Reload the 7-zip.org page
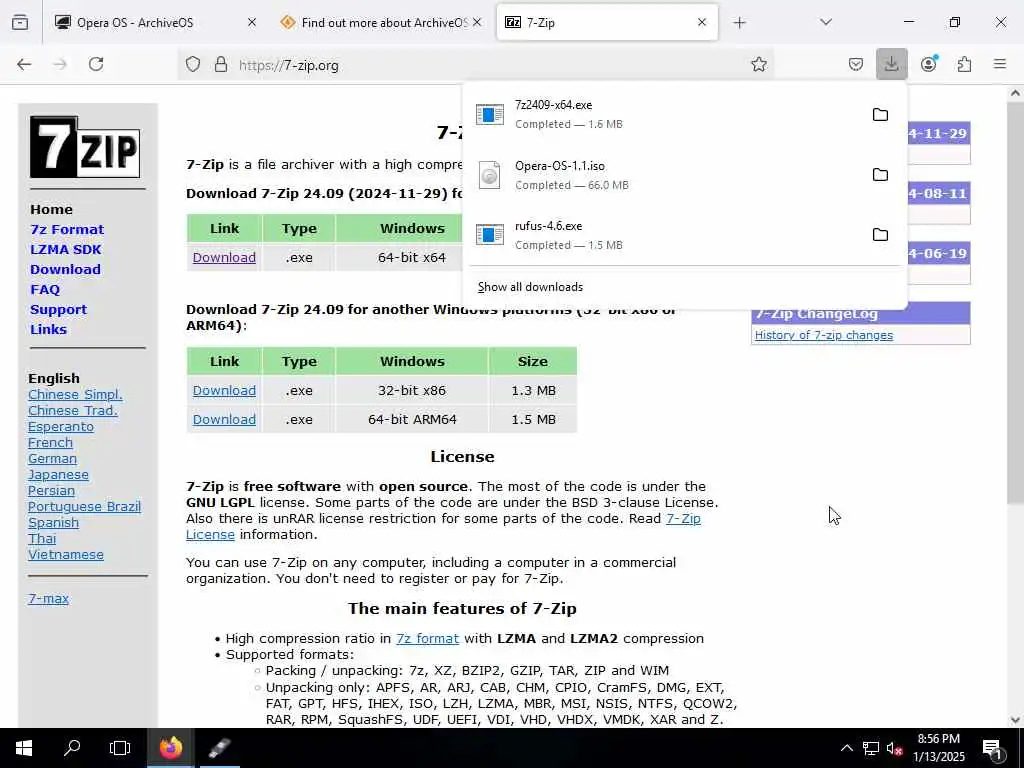Image resolution: width=1024 pixels, height=768 pixels. (96, 64)
